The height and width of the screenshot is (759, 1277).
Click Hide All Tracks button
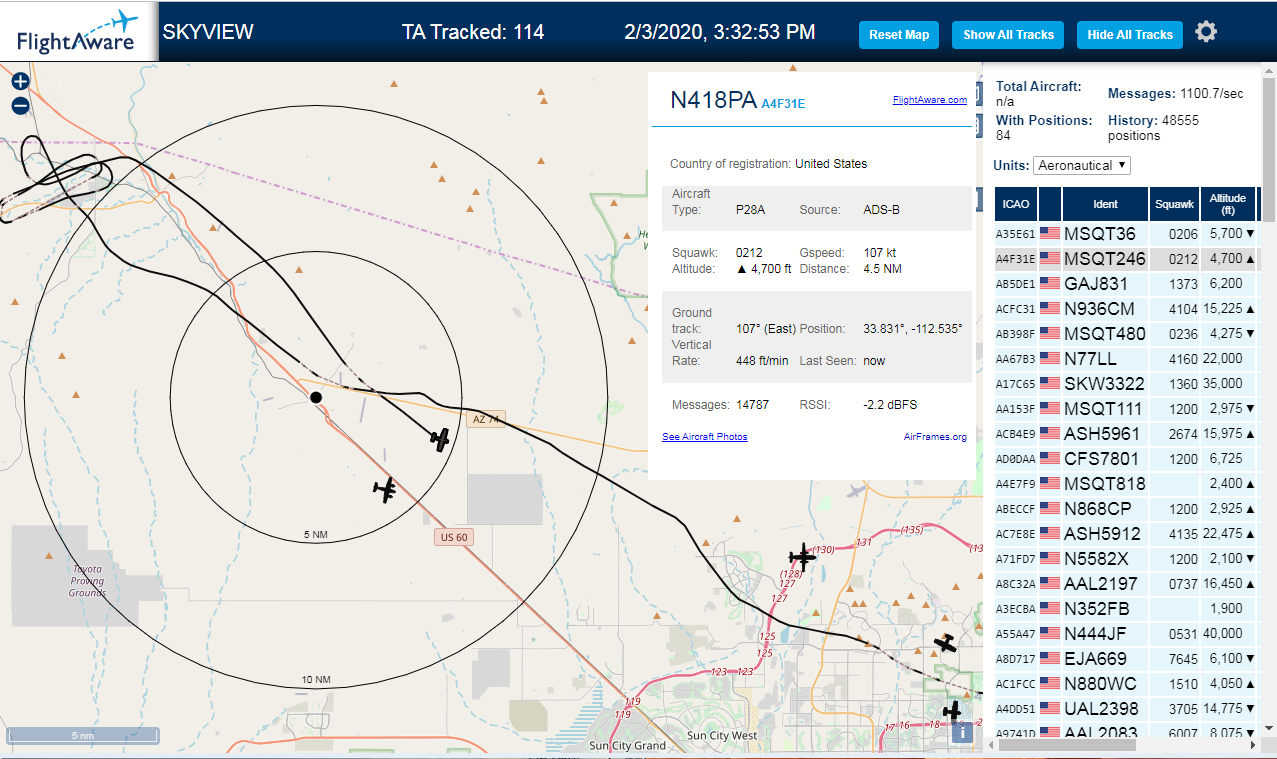(x=1130, y=34)
